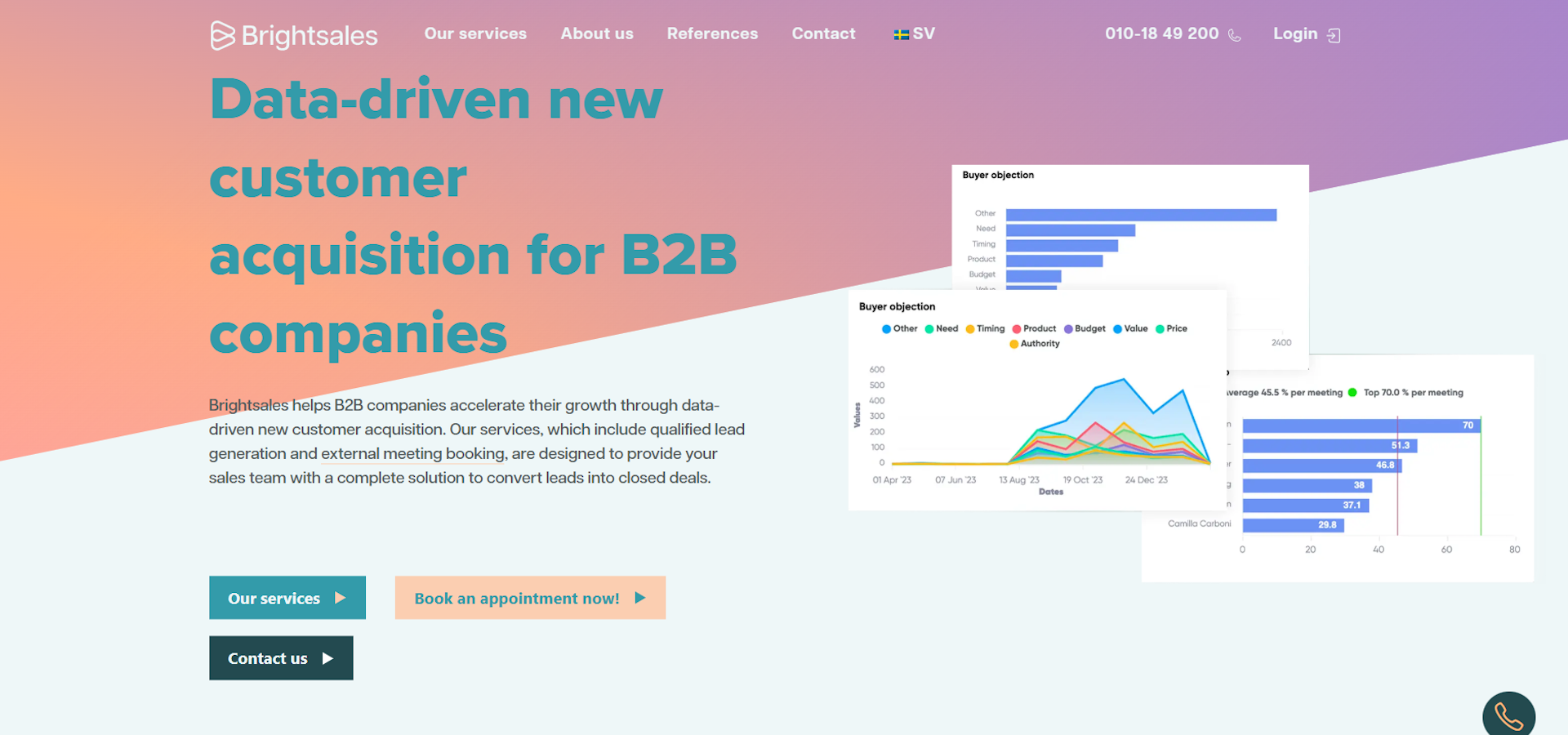Viewport: 1568px width, 735px height.
Task: Click the main headline Data-driven new customer
Action: click(x=474, y=217)
